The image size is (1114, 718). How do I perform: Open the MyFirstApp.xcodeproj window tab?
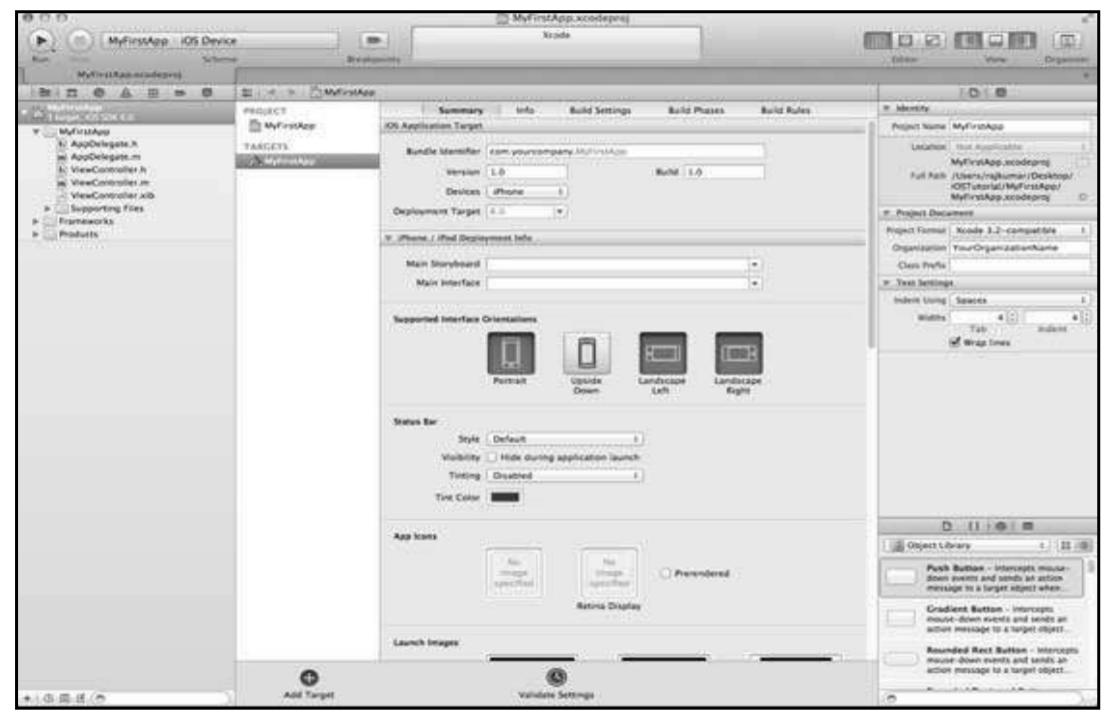129,75
